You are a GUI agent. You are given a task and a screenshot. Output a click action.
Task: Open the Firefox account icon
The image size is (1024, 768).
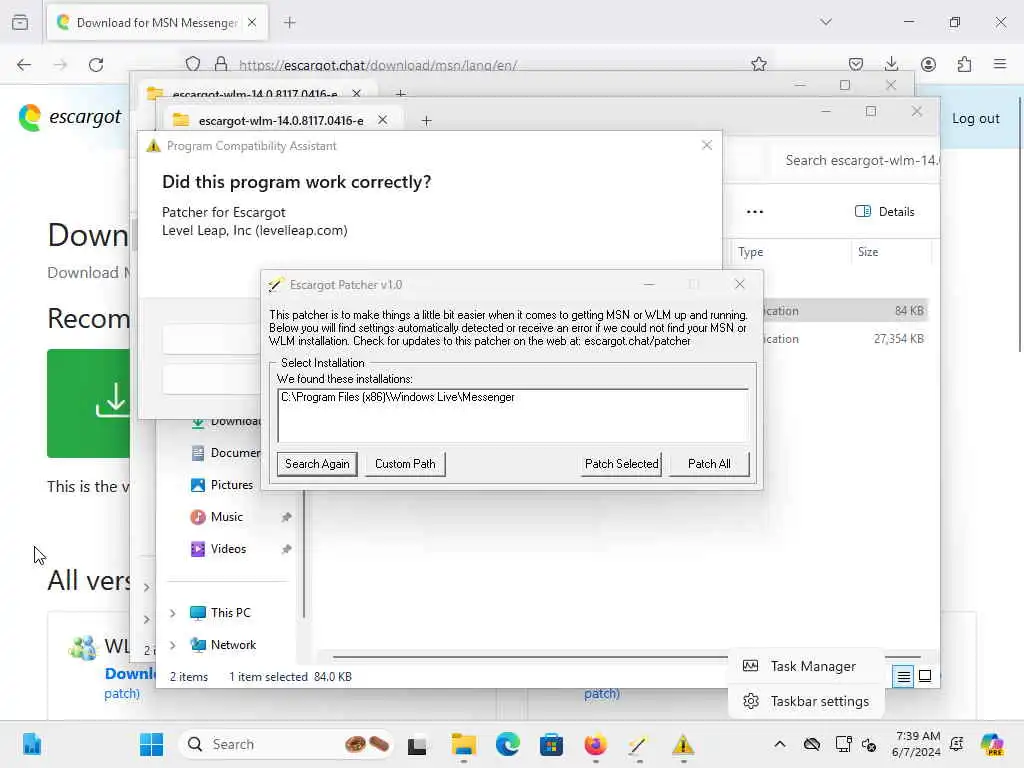coord(928,64)
